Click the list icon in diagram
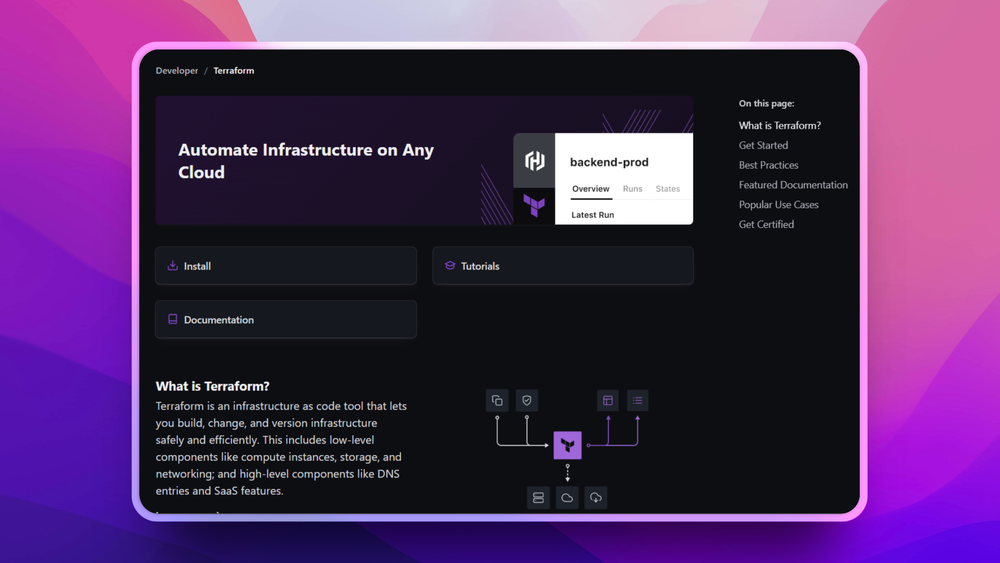The width and height of the screenshot is (1000, 563). point(637,400)
